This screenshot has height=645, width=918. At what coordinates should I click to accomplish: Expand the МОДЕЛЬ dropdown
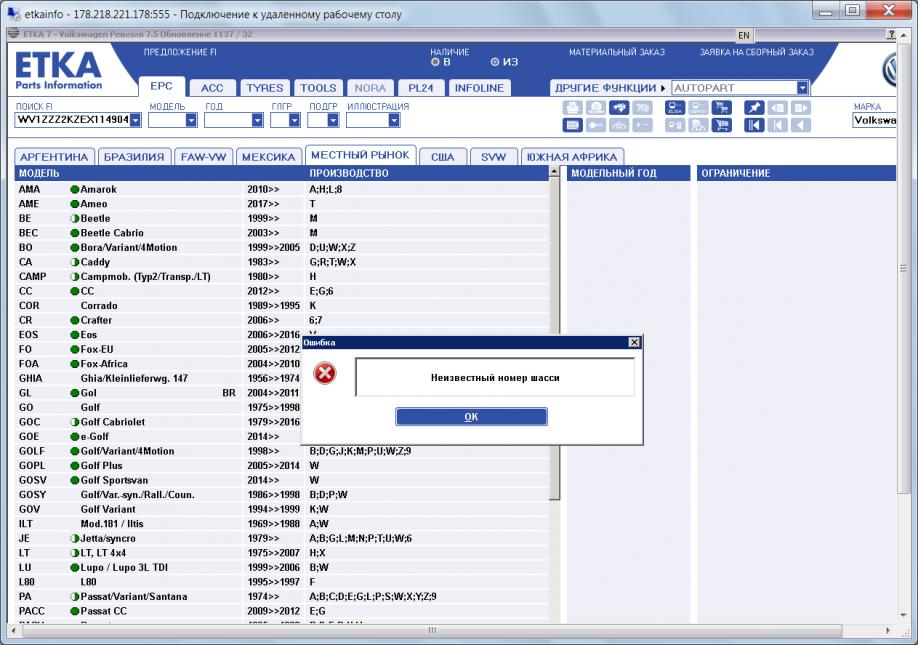pyautogui.click(x=191, y=120)
